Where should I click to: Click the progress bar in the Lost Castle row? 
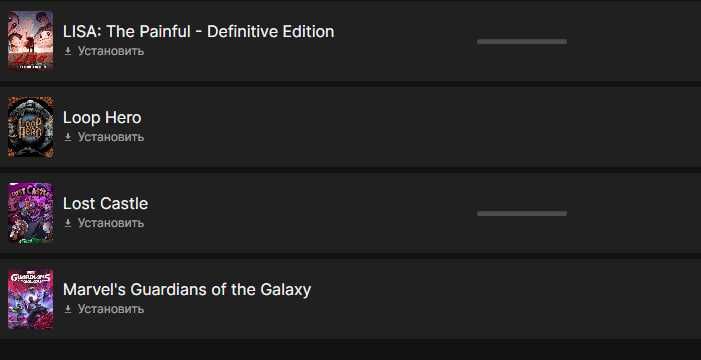(522, 214)
